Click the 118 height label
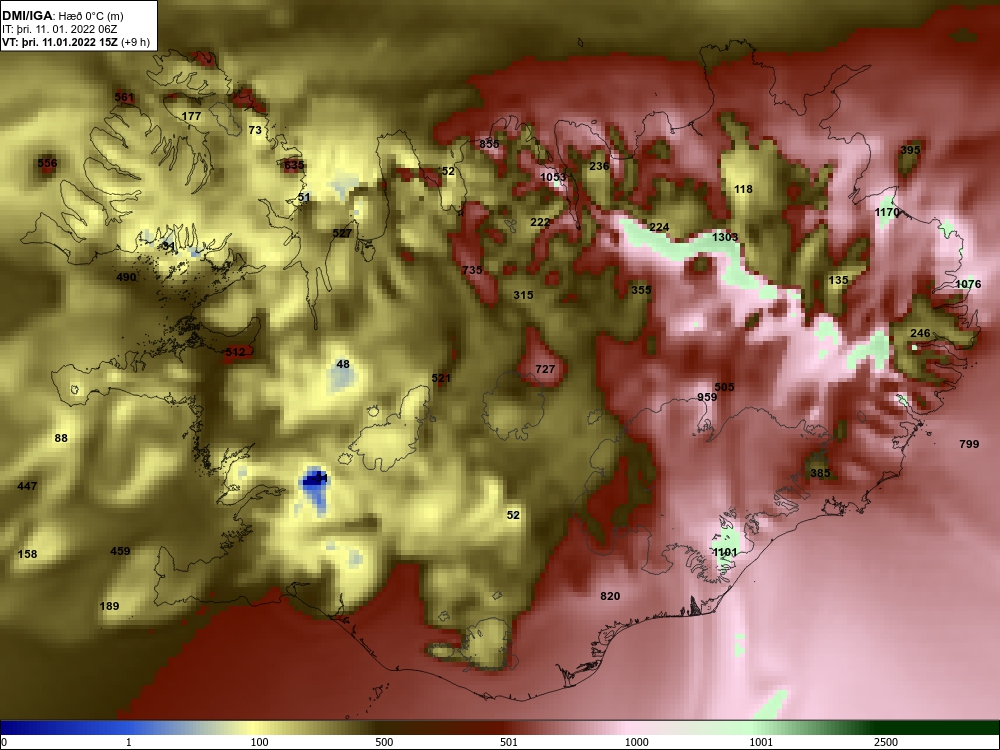 pos(743,189)
